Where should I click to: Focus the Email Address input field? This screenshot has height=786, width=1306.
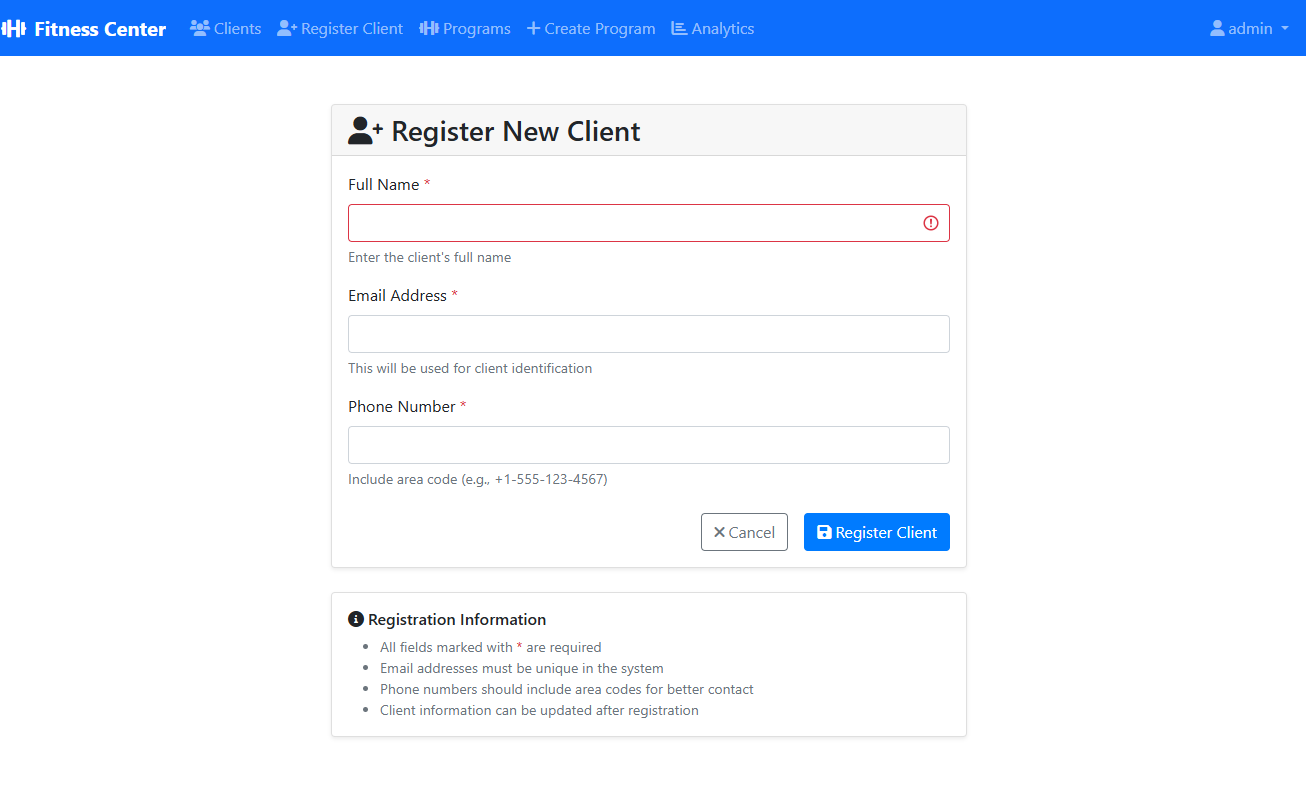coord(648,334)
